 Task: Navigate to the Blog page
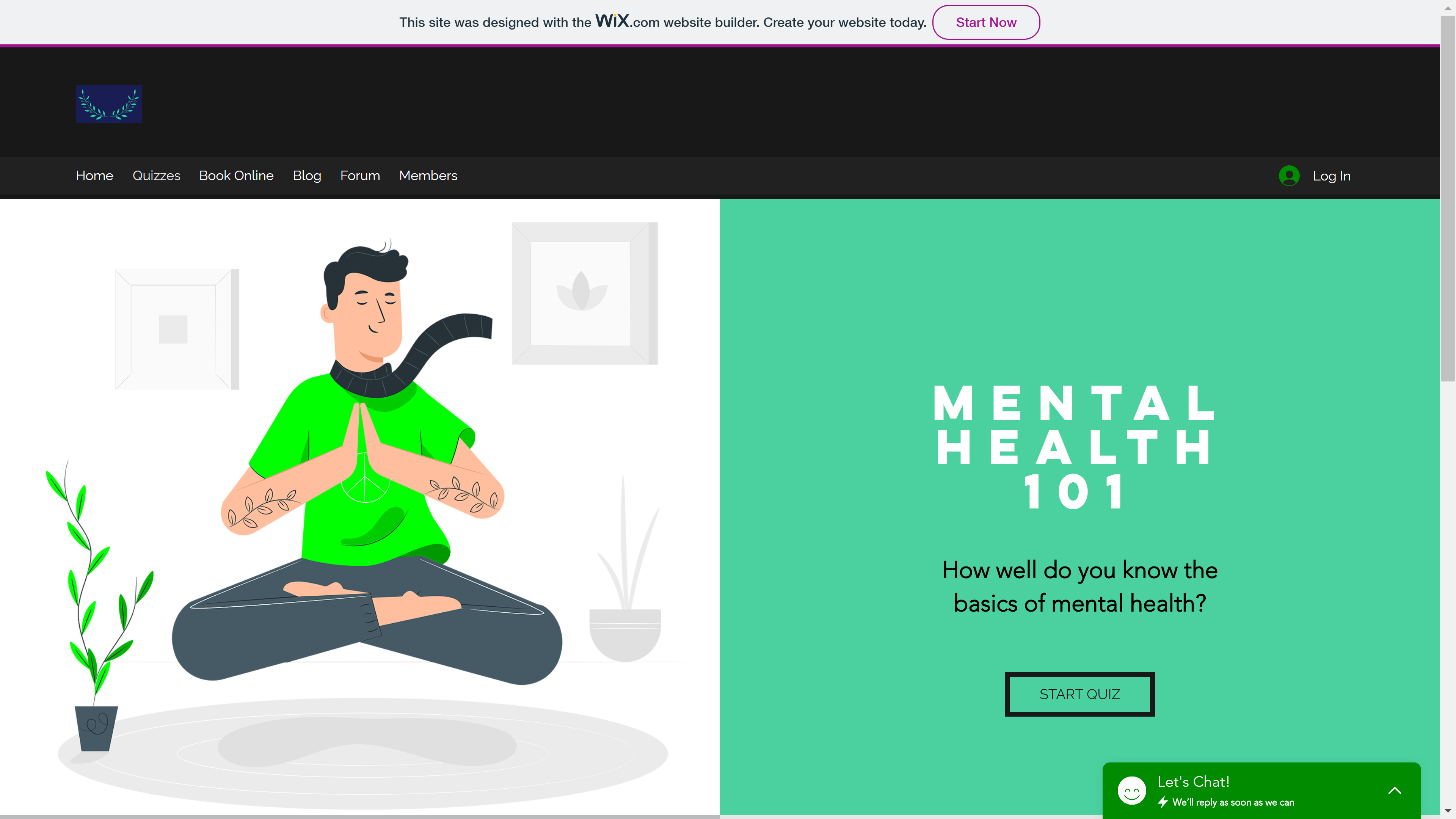click(x=307, y=176)
